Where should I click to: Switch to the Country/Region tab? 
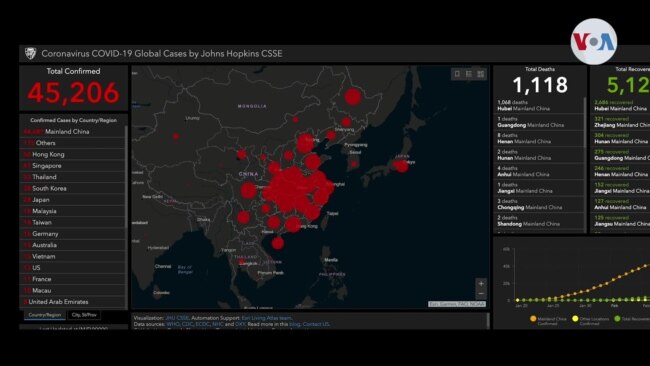[45, 315]
